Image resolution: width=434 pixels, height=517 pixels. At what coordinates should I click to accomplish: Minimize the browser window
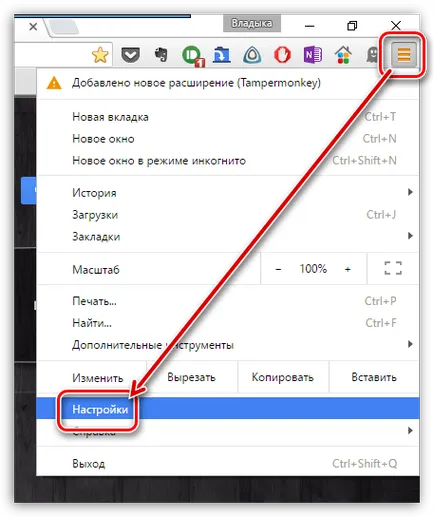click(x=310, y=26)
